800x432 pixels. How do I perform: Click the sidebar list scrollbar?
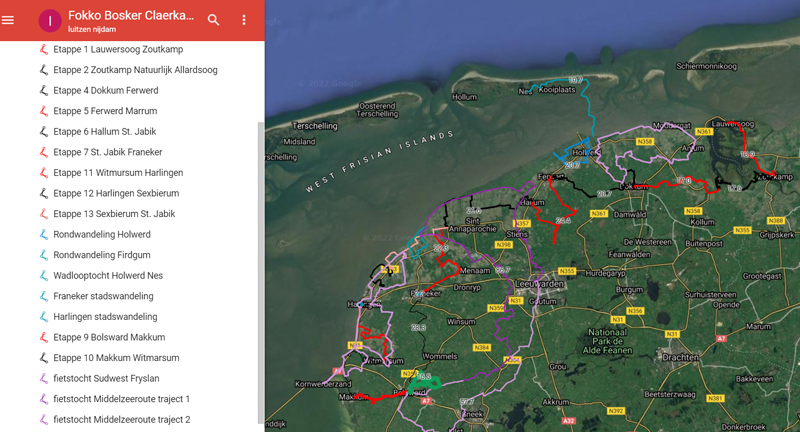click(x=261, y=273)
